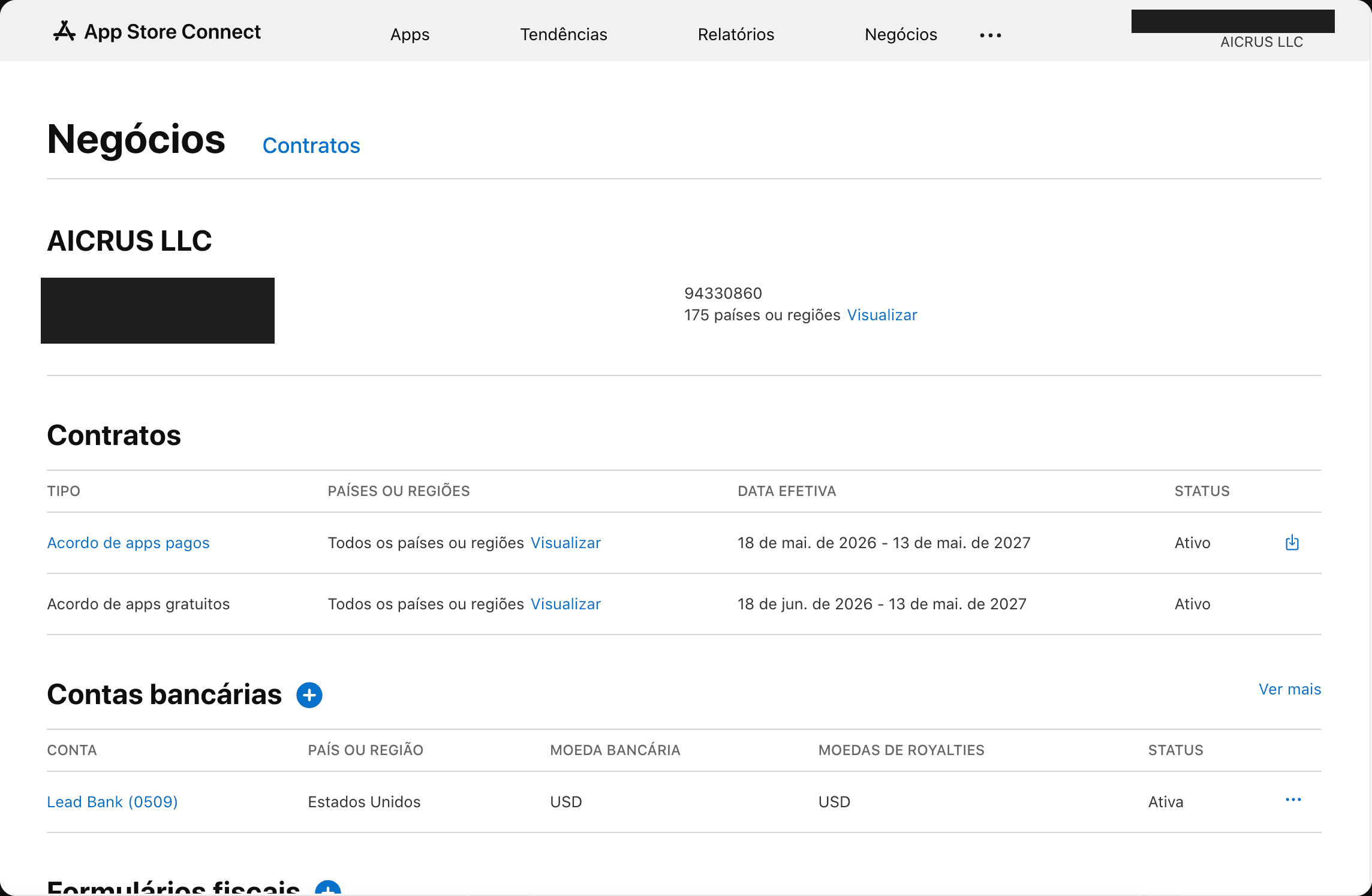
Task: Visualizar regions for Acordo de apps pagos
Action: (565, 543)
